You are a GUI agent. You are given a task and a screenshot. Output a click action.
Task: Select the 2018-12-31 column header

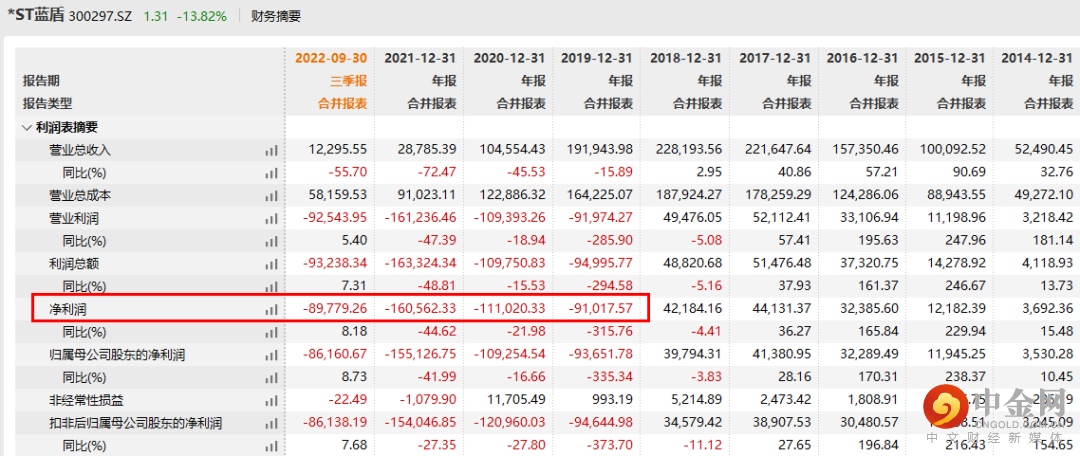[686, 58]
